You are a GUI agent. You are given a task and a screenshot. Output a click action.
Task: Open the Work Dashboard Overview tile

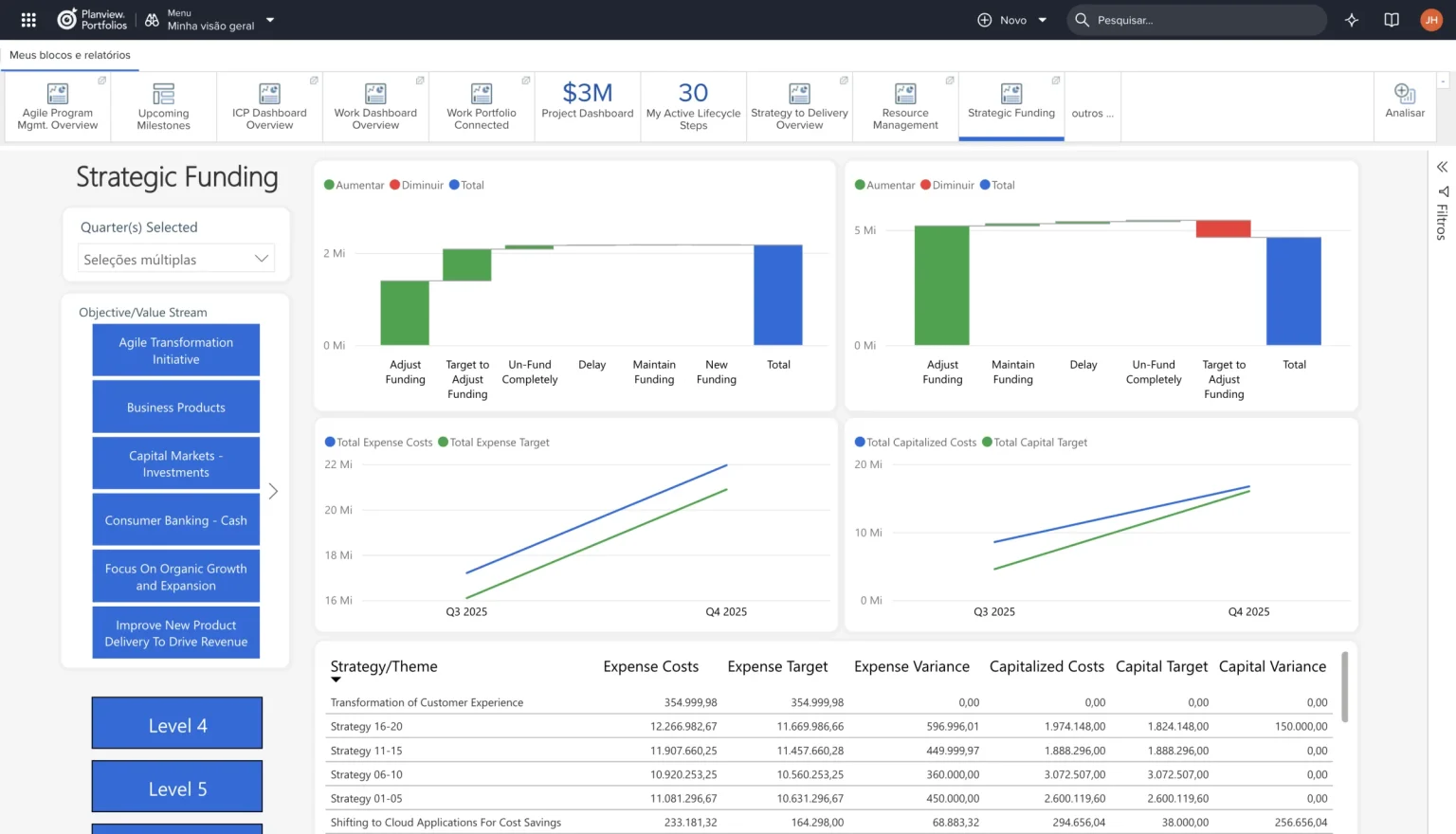(x=375, y=107)
